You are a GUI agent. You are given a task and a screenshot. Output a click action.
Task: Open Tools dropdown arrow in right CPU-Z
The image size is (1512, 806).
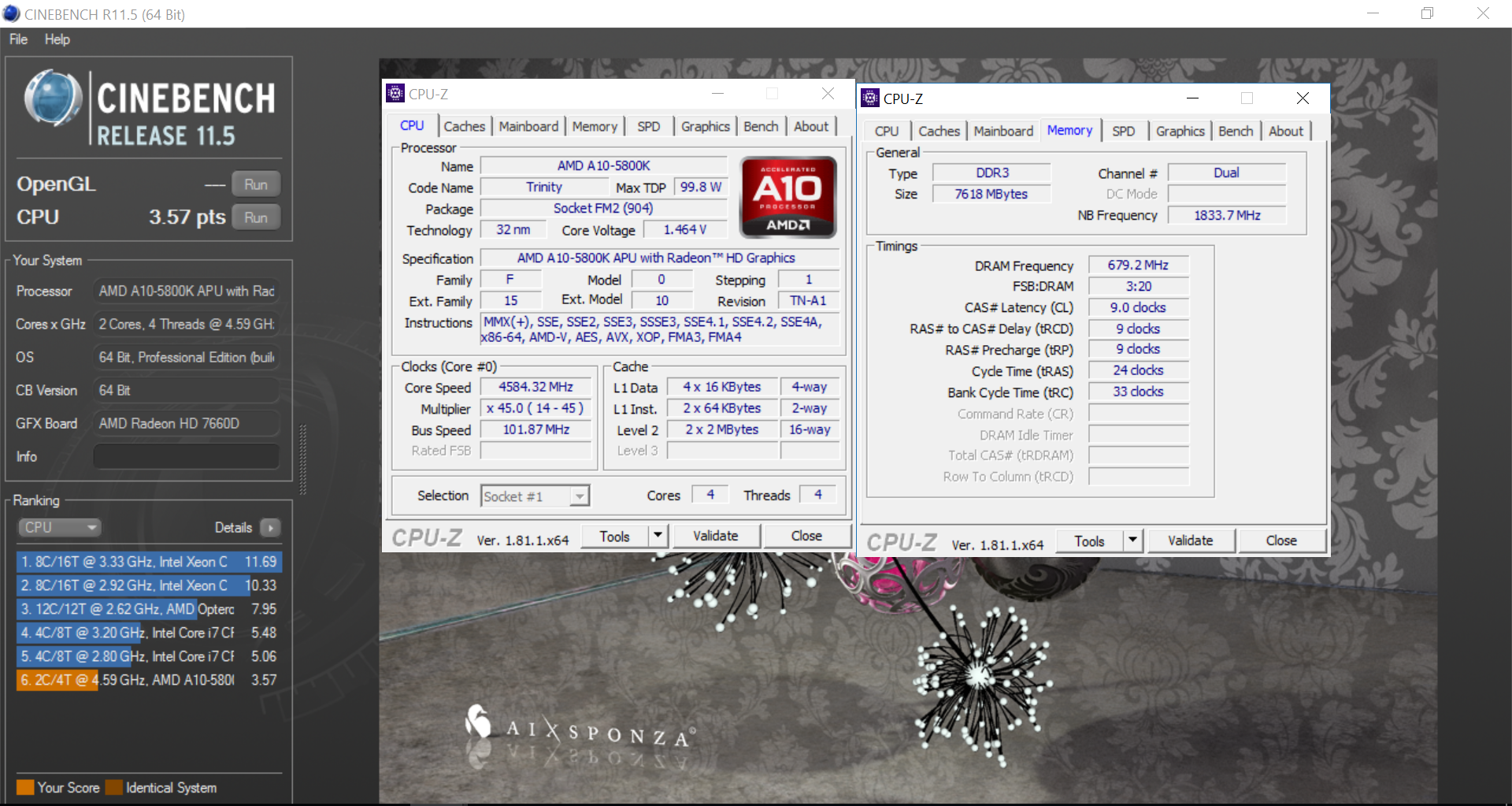click(x=1133, y=540)
